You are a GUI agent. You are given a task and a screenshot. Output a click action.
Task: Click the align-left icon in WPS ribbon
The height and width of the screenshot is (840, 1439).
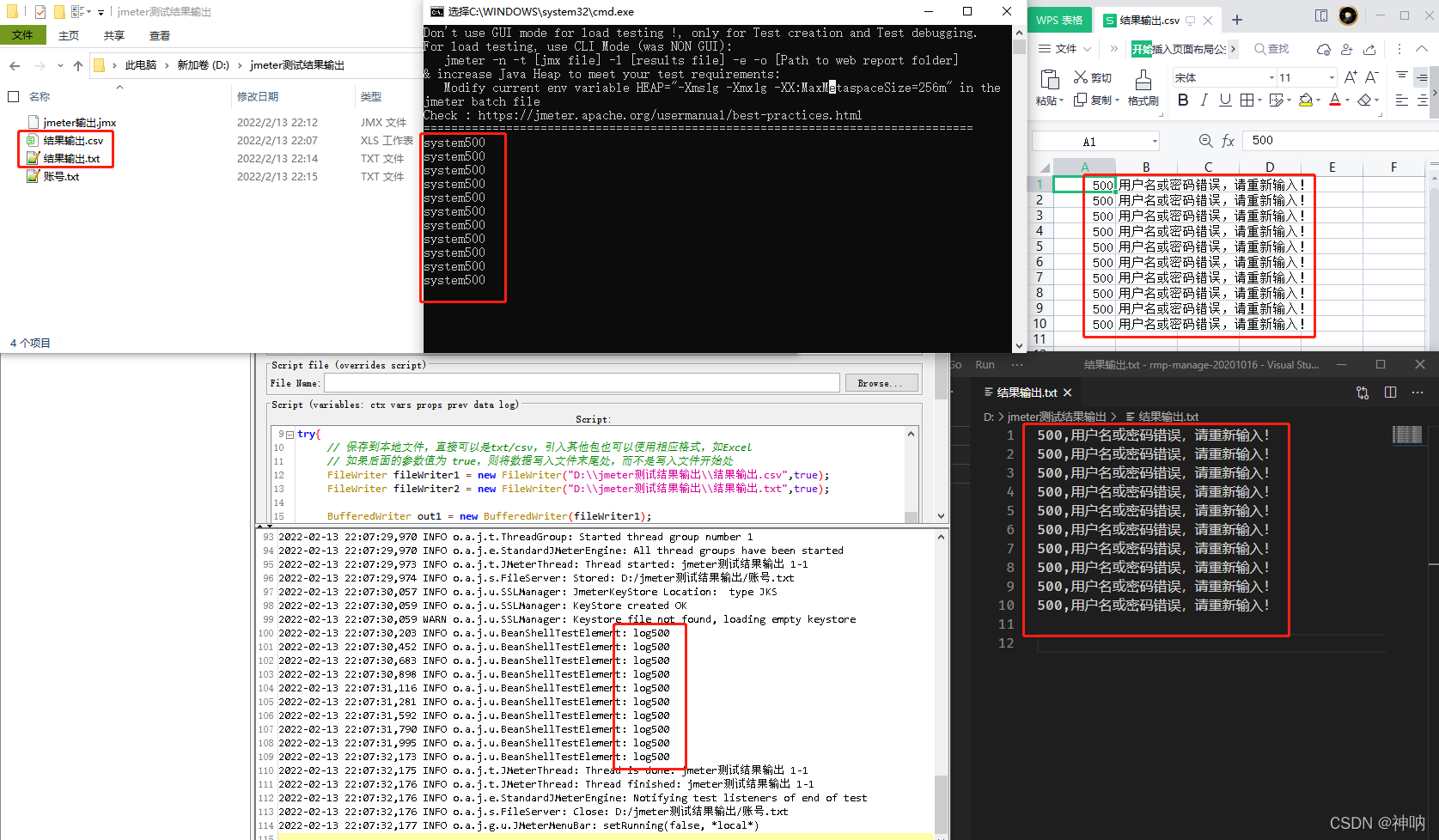1401,100
